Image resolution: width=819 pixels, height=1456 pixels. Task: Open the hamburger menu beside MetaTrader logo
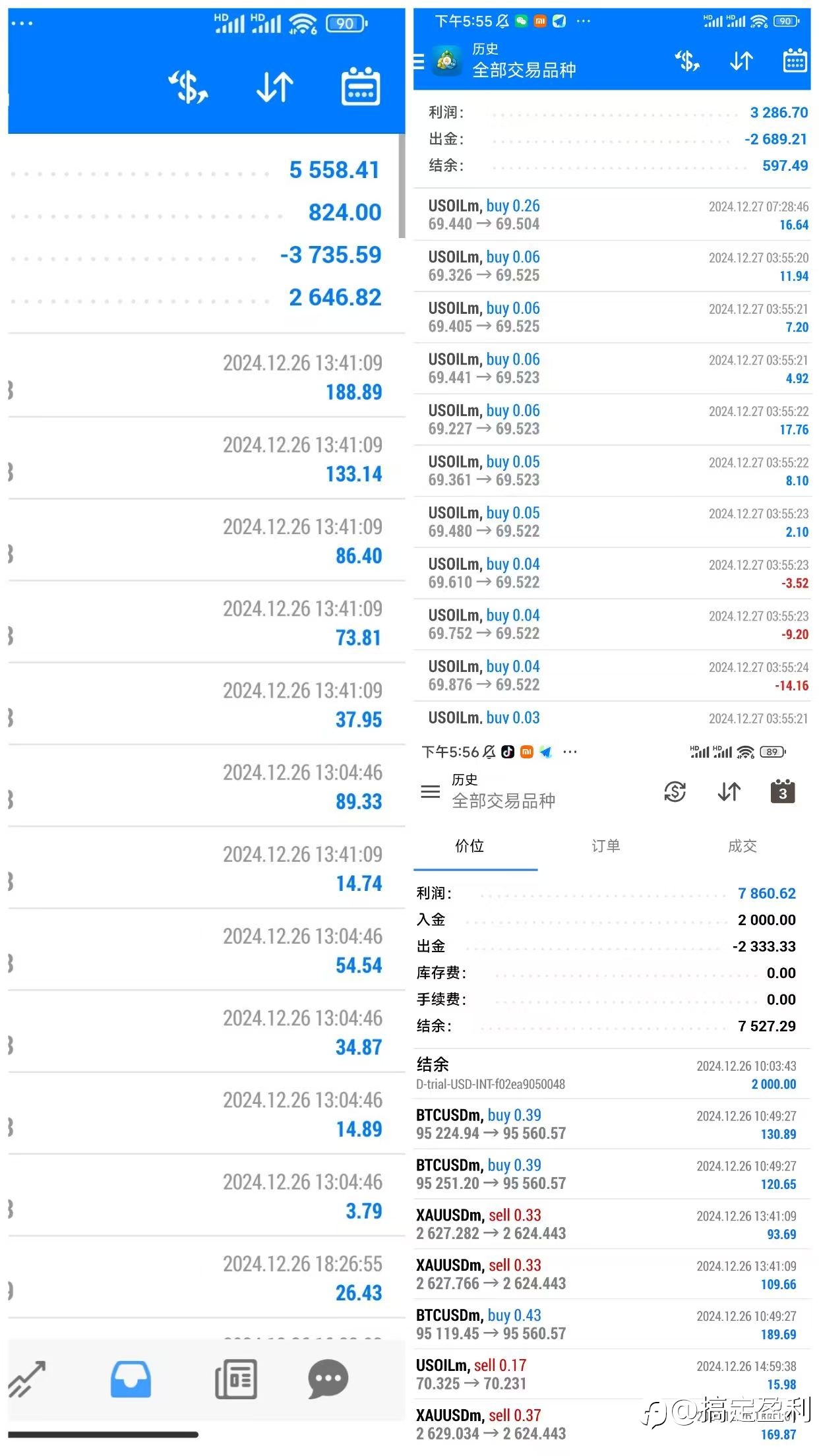click(x=419, y=61)
